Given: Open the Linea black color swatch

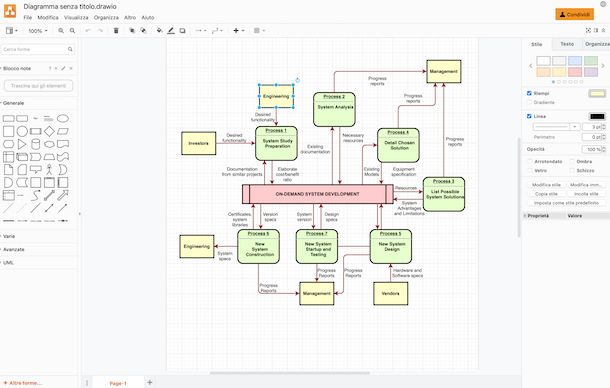Looking at the screenshot, I should pyautogui.click(x=597, y=116).
